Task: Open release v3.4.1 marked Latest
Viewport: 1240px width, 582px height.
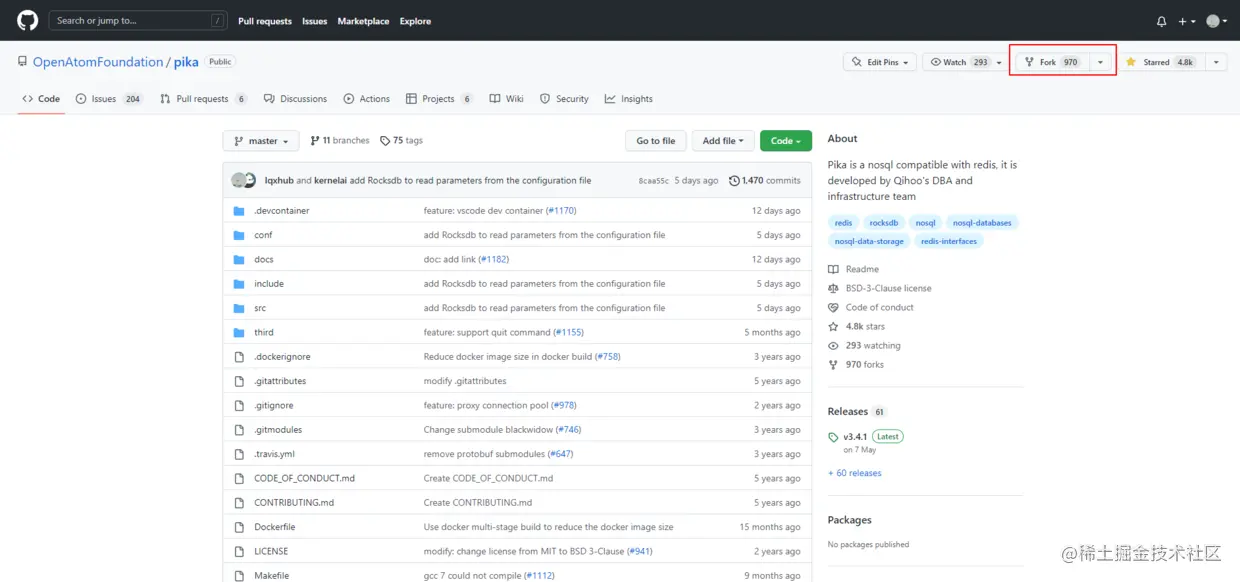Action: (x=857, y=436)
